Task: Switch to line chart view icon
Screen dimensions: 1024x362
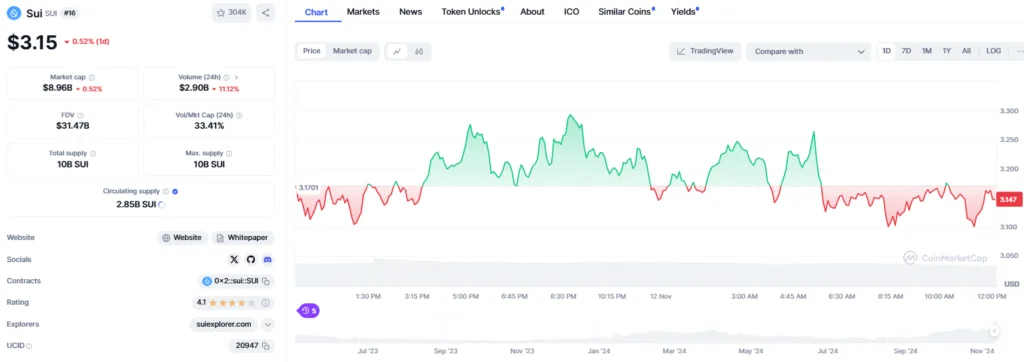Action: pyautogui.click(x=397, y=51)
